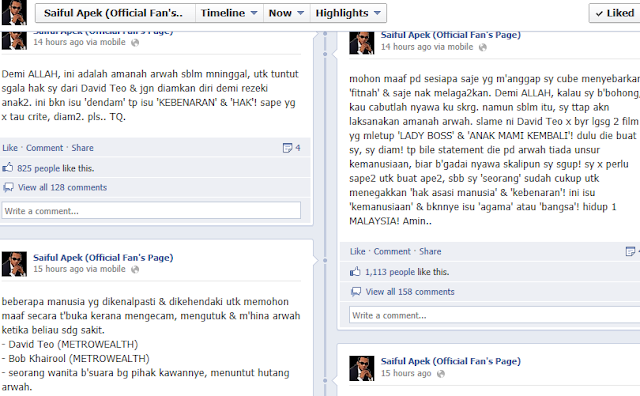Share the post with 825 likes
This screenshot has width=640, height=396.
tap(82, 148)
